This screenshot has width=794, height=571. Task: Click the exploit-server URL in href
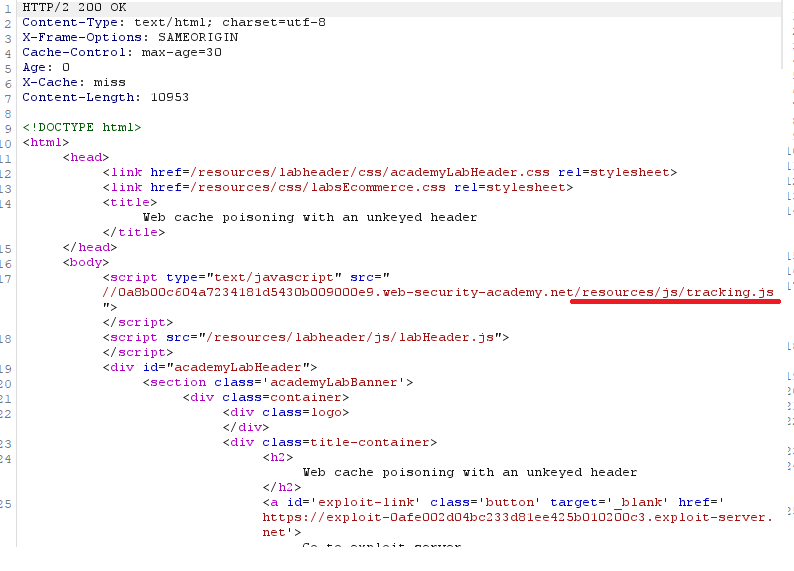(518, 524)
